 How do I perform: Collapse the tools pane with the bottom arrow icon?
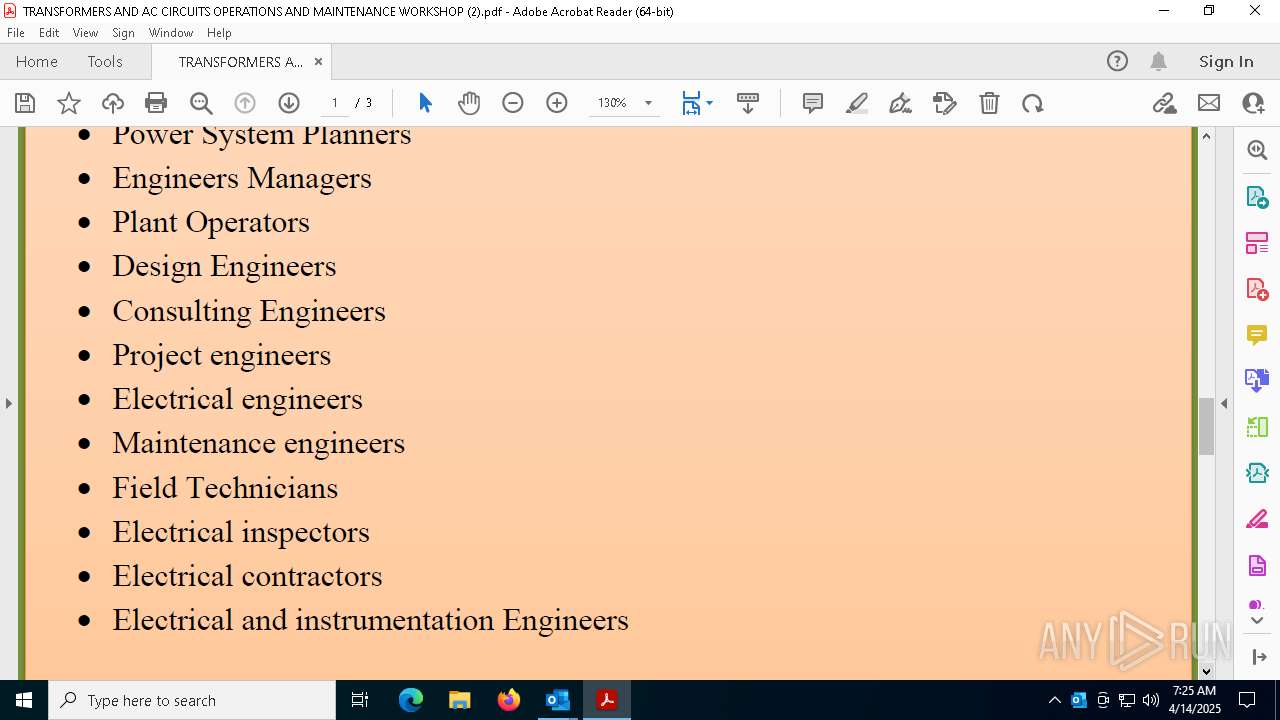(x=1257, y=657)
